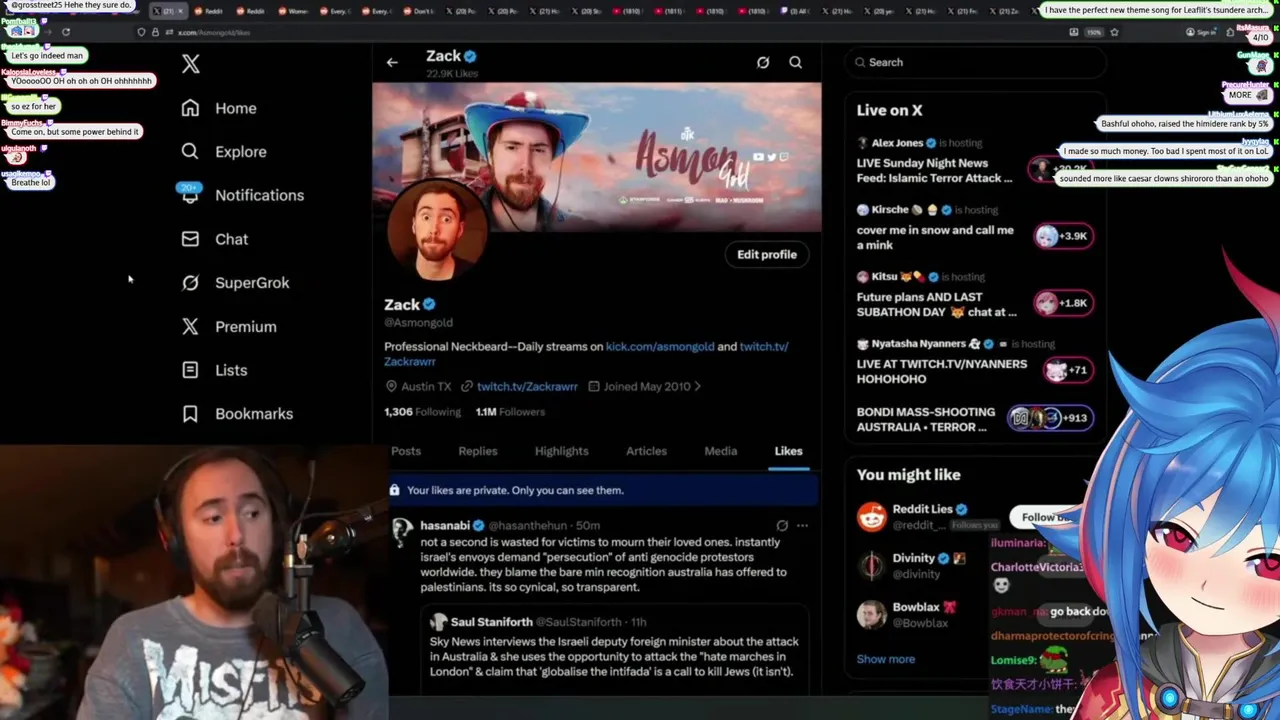Open Asmongold profile picture
This screenshot has height=720, width=1280.
tap(437, 230)
